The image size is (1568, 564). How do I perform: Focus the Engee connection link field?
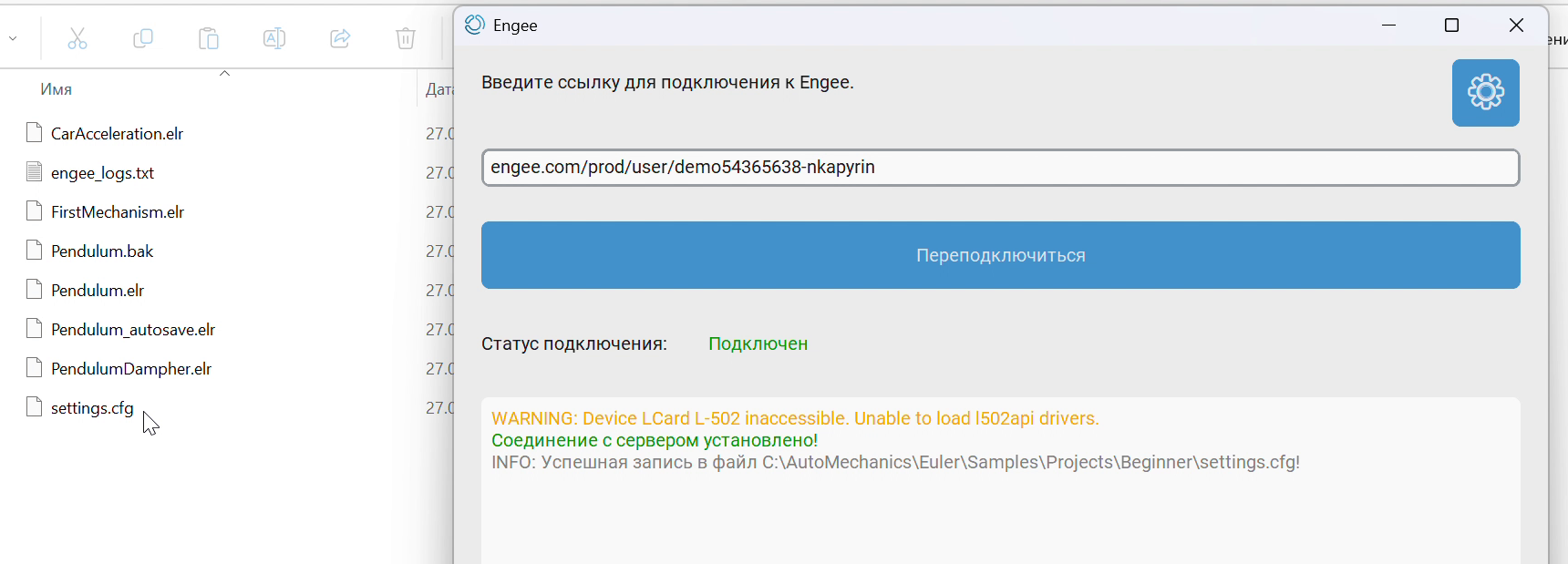pos(1000,168)
